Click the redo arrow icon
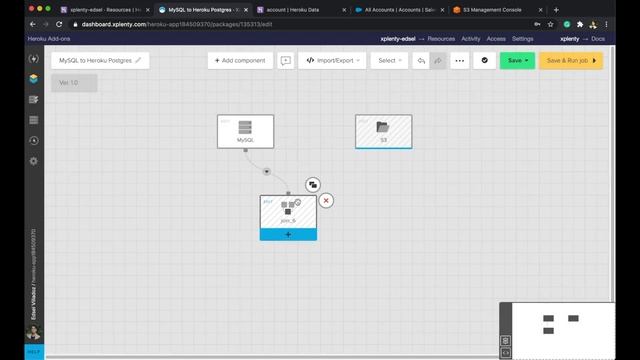 tap(438, 60)
